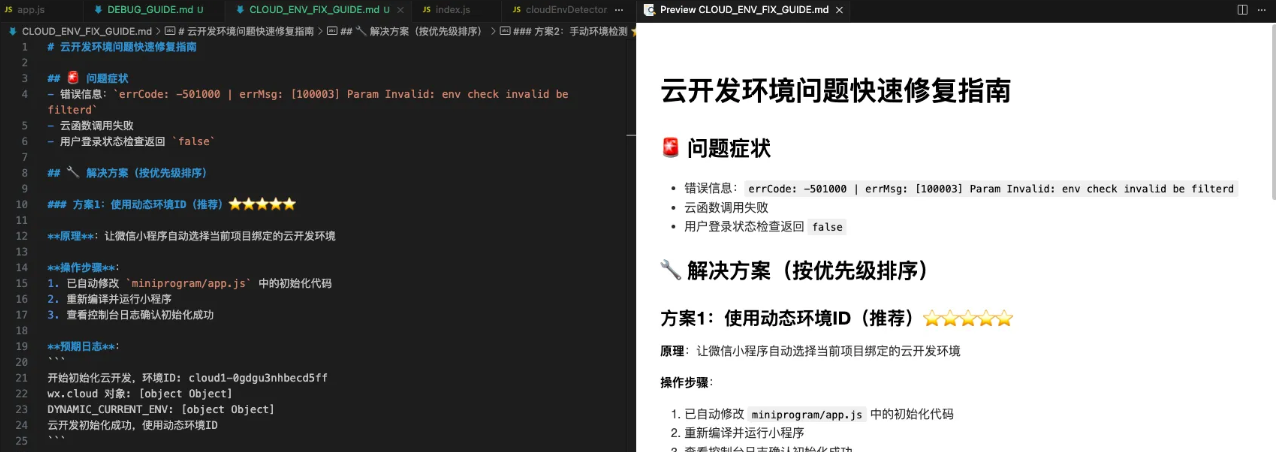Viewport: 1276px width, 452px height.
Task: Click editor line '- 云函数调用失败'
Action: point(90,126)
